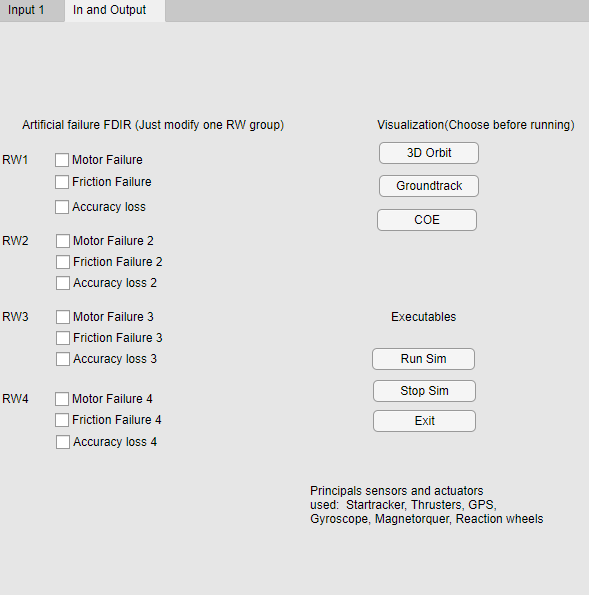Toggle Motor Failure 2 checkbox
This screenshot has width=589, height=595.
click(63, 241)
